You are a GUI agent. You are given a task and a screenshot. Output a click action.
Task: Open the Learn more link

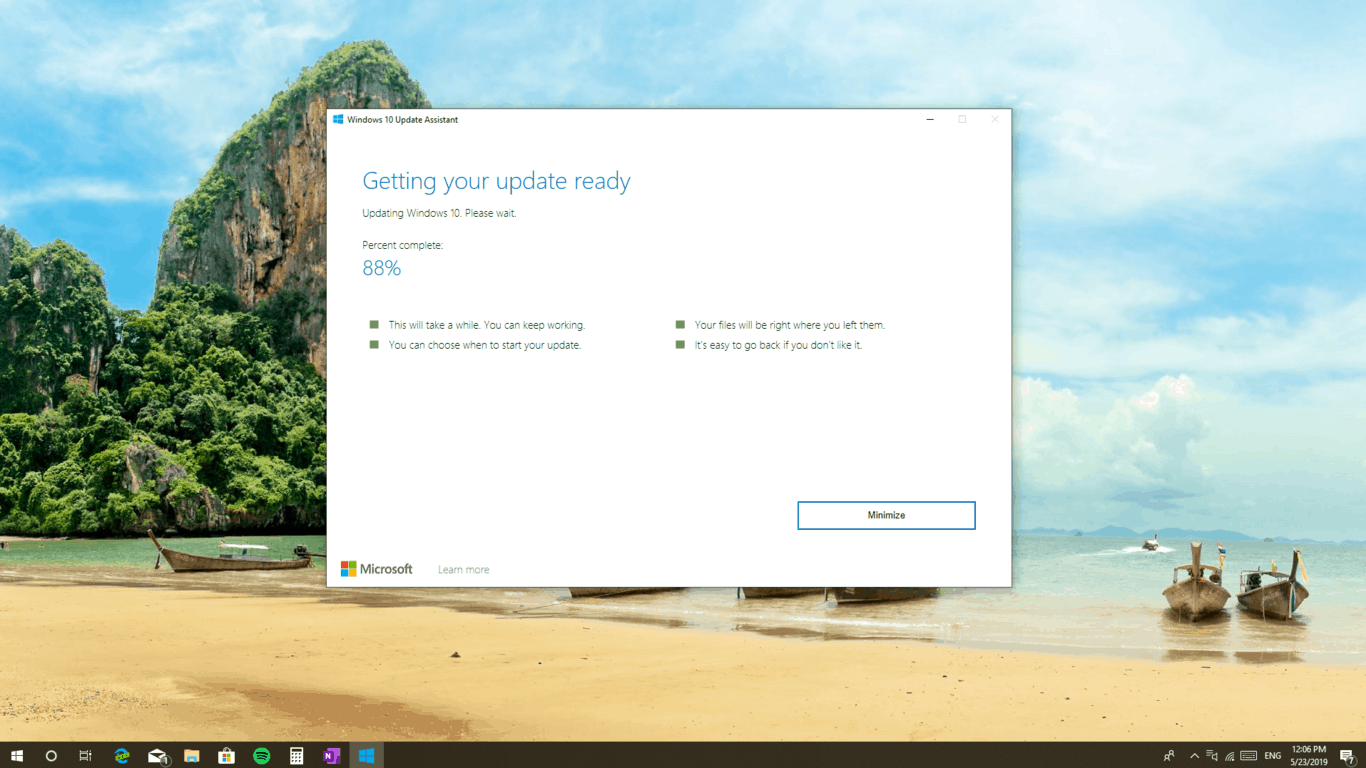[x=463, y=570]
